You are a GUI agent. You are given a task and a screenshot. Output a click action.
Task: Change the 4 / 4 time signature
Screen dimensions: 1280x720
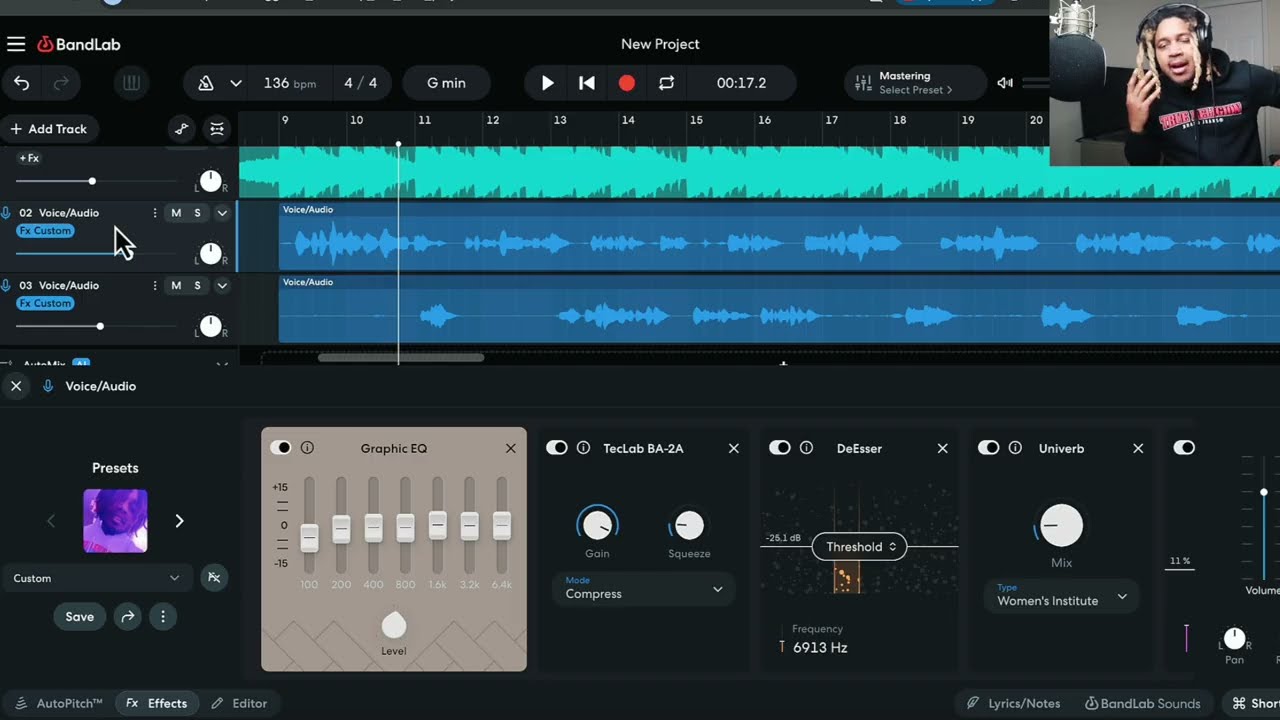point(360,83)
